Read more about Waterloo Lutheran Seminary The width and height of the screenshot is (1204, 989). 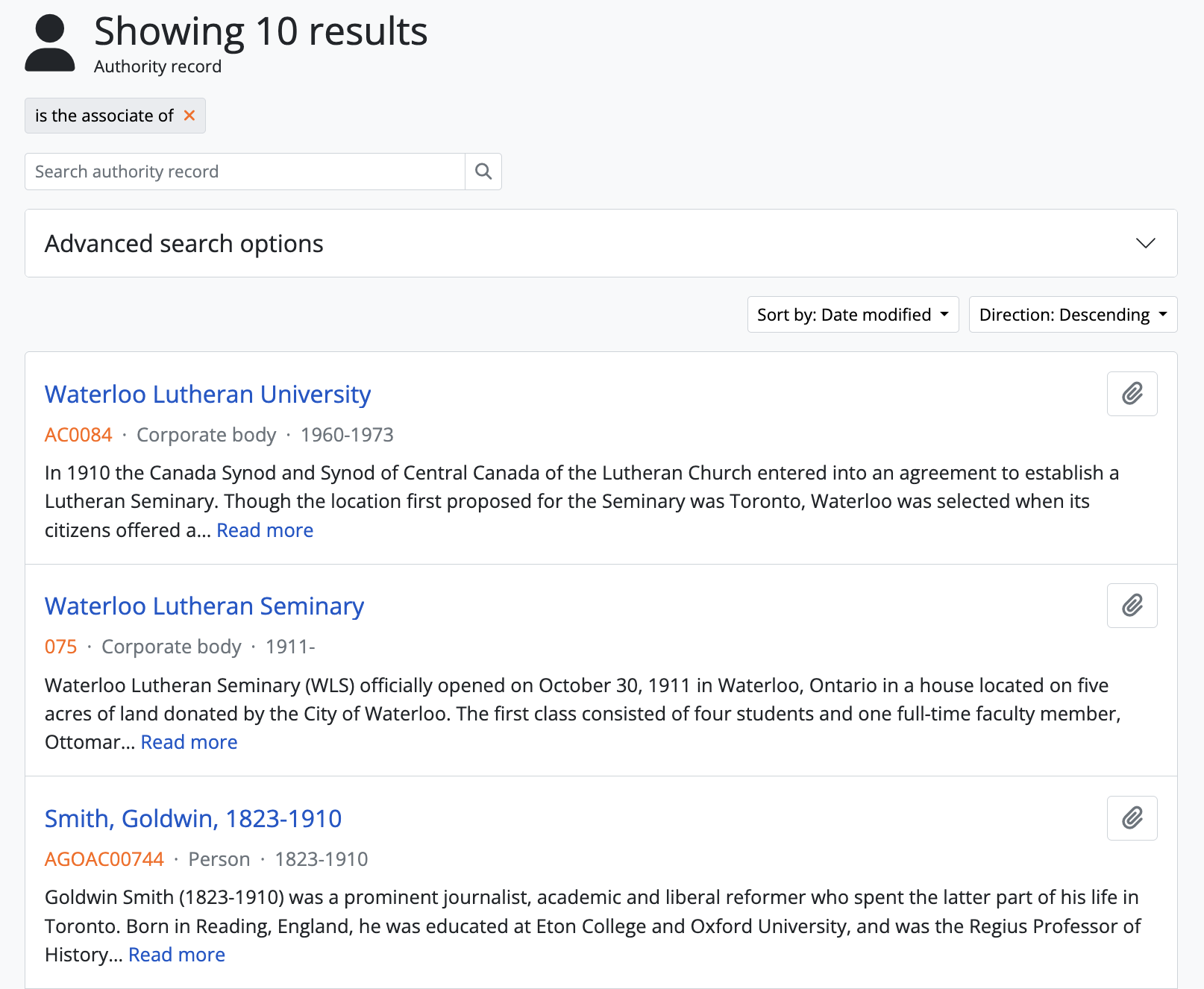point(189,742)
